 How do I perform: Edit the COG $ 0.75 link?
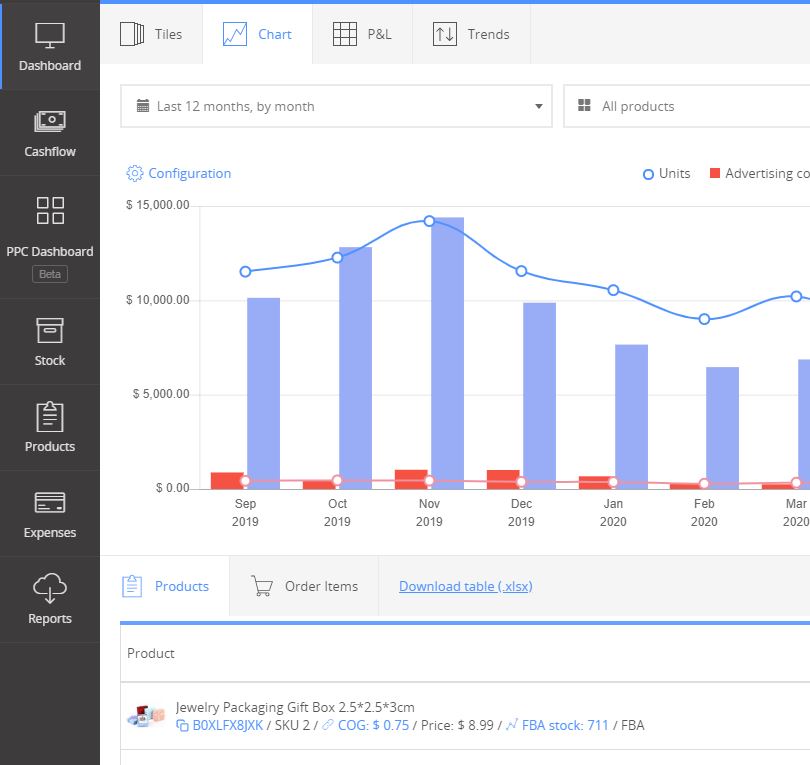pyautogui.click(x=373, y=725)
